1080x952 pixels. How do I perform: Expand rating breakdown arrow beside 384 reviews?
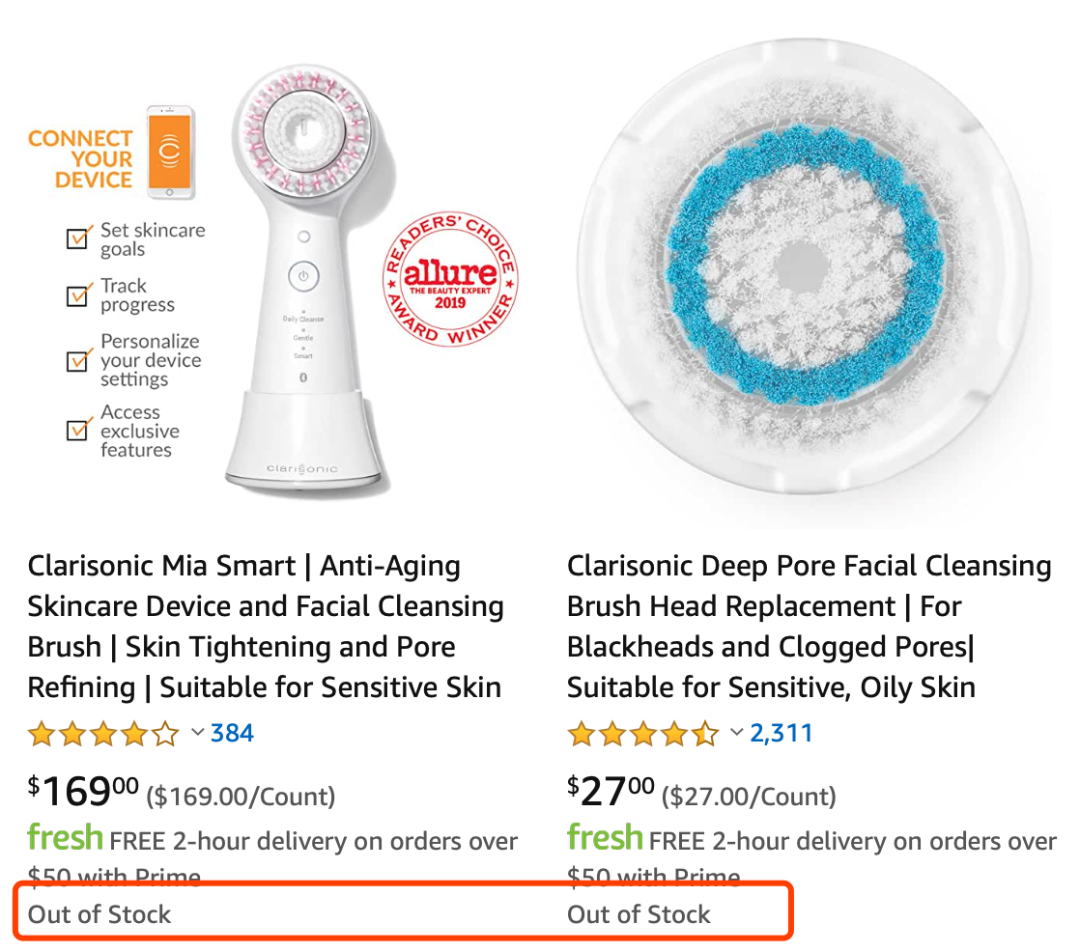(197, 734)
